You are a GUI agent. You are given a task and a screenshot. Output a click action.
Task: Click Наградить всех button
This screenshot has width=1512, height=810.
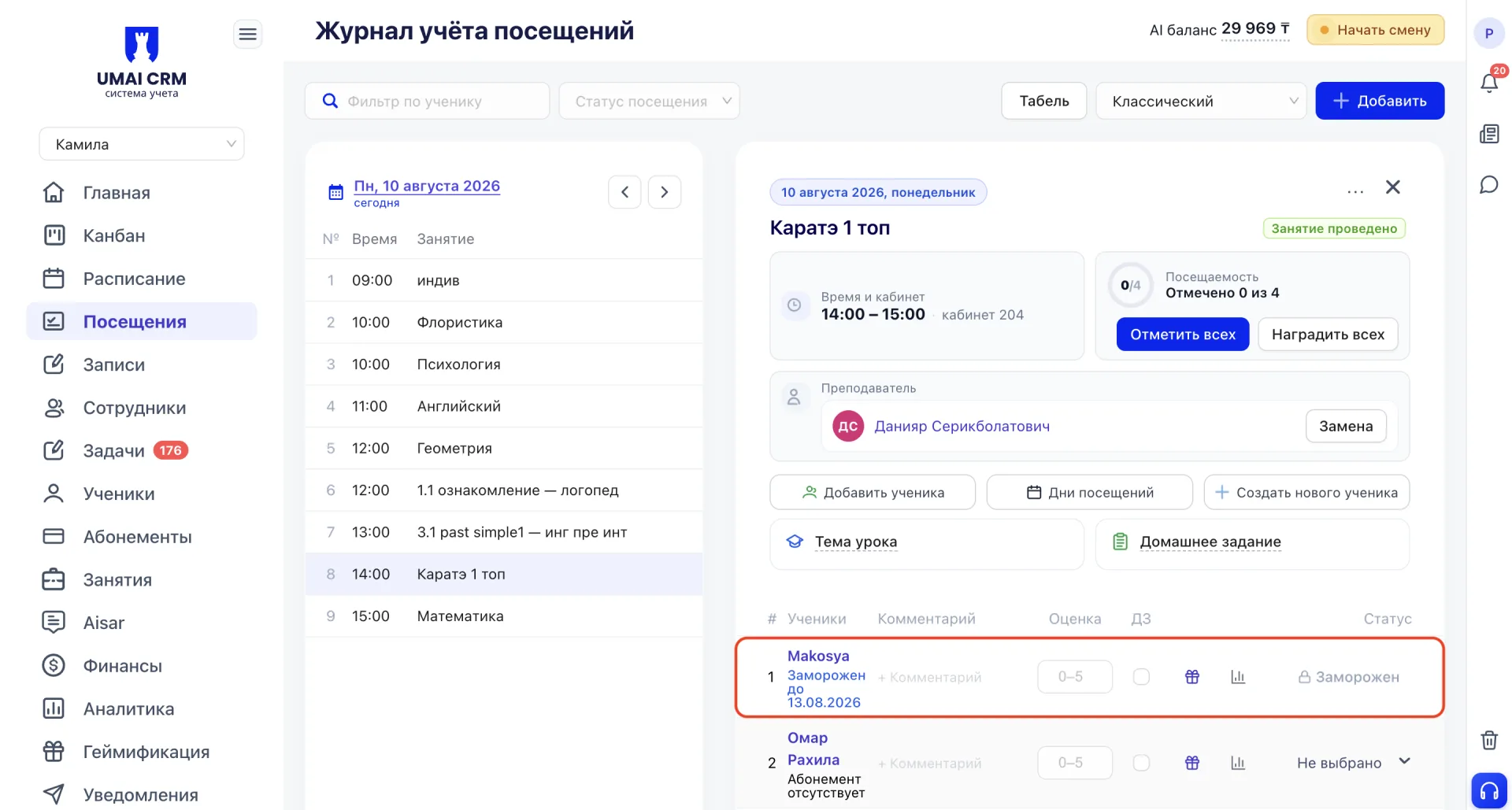tap(1328, 335)
